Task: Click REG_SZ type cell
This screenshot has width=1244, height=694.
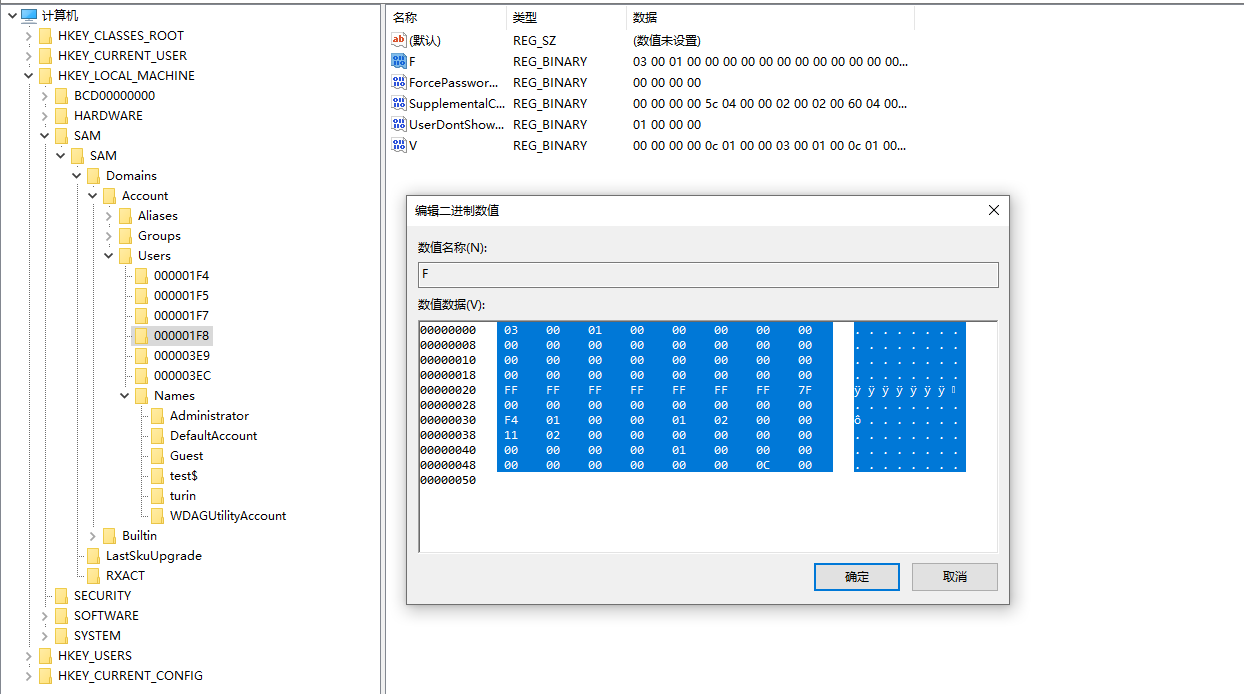Action: tap(536, 40)
